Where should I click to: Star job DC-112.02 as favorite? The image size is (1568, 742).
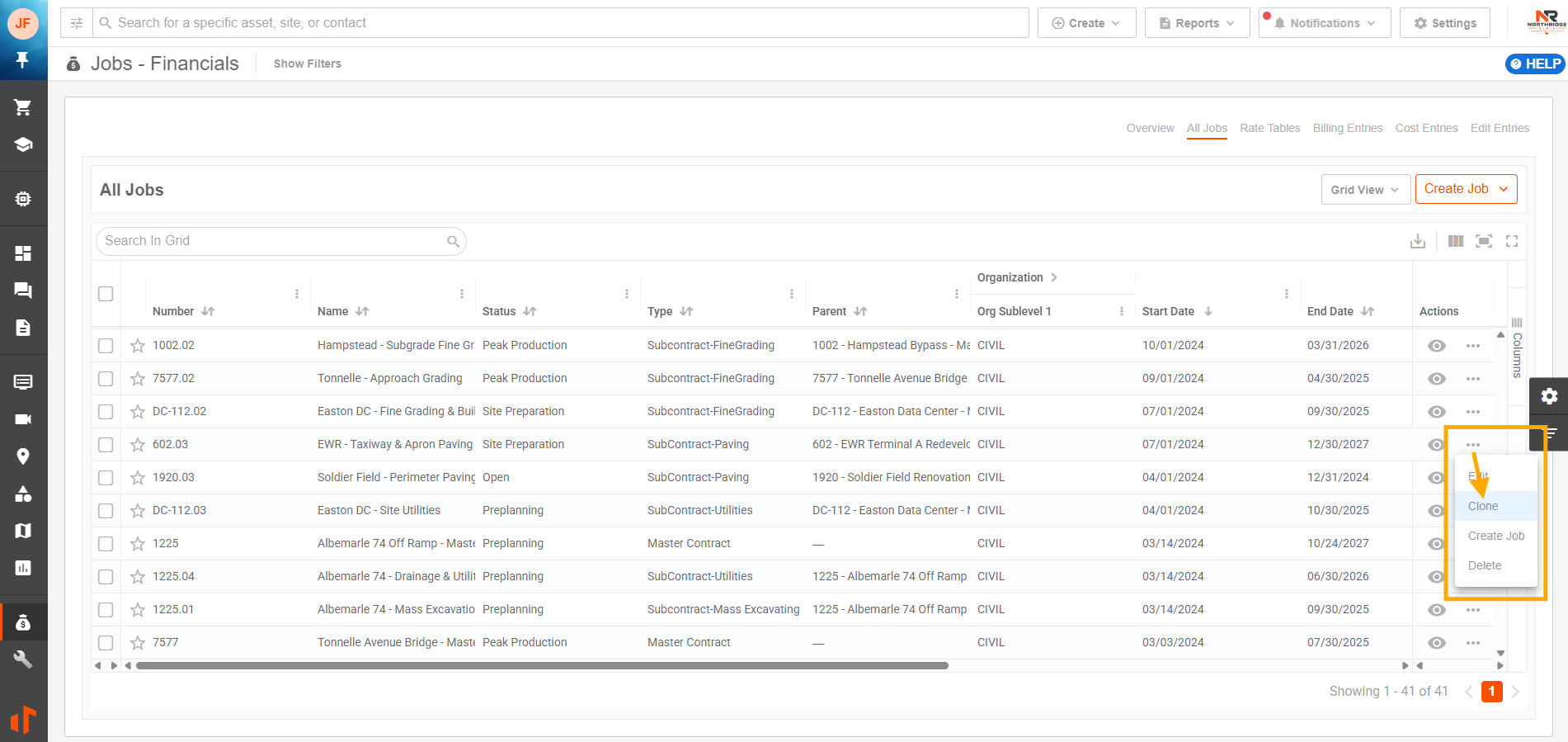(x=138, y=412)
